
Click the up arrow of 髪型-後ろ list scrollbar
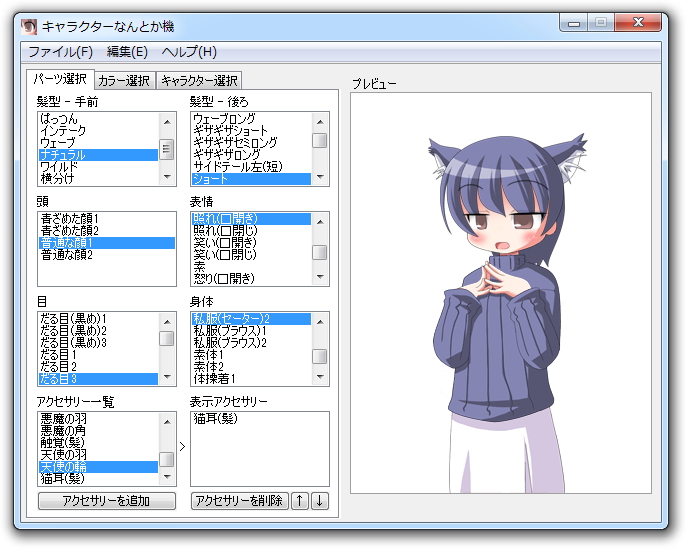coord(320,122)
